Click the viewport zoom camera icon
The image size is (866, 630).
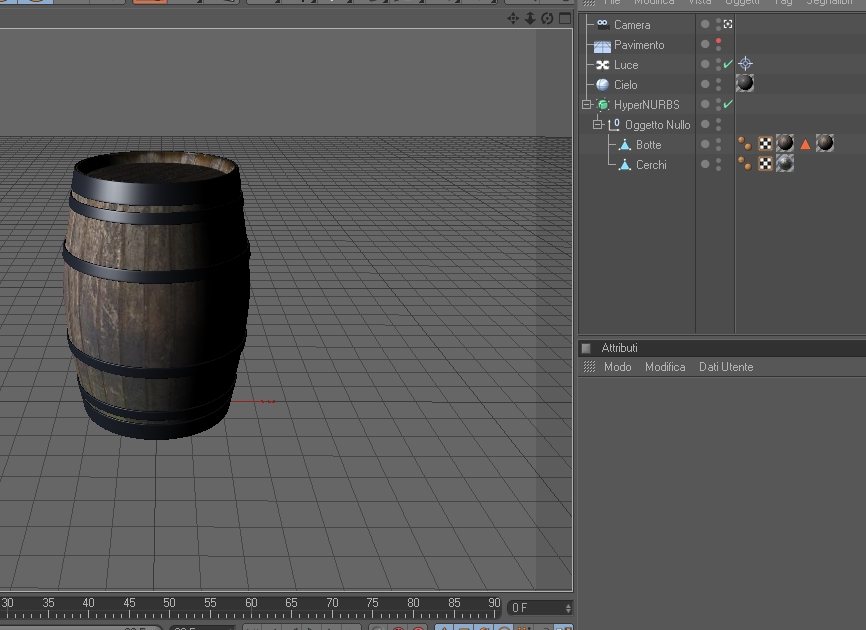click(530, 19)
